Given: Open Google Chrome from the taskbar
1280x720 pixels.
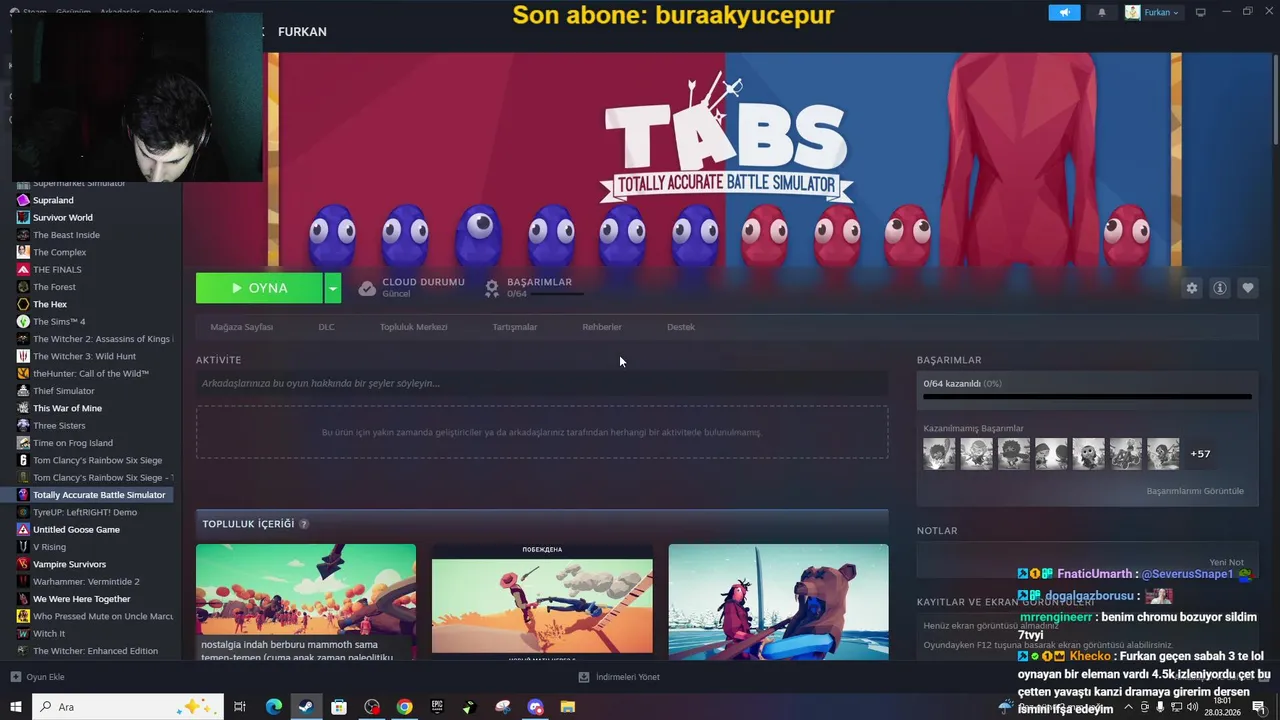Looking at the screenshot, I should click(x=404, y=707).
